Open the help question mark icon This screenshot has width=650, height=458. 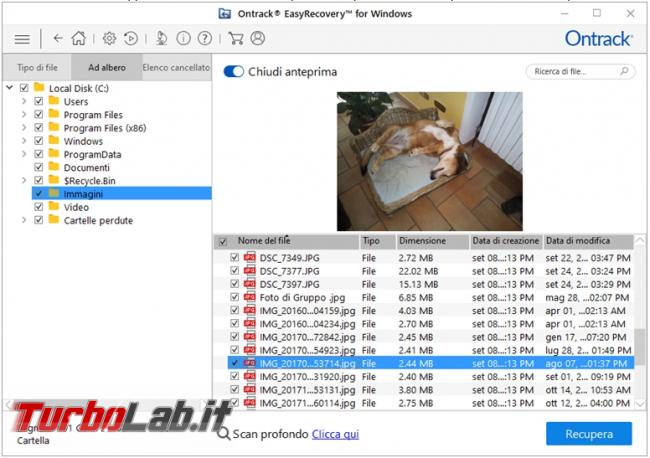point(204,39)
